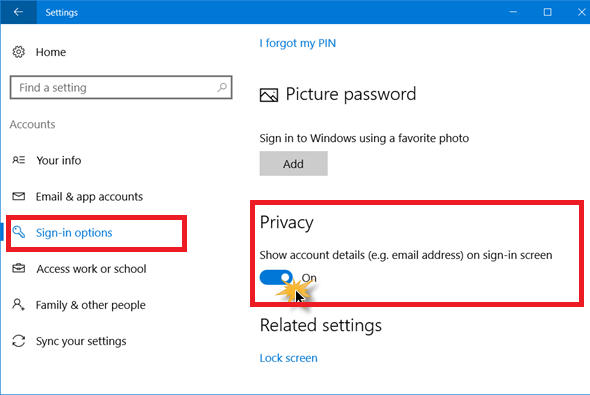The width and height of the screenshot is (590, 395).
Task: Click the magnifier icon in search box
Action: pyautogui.click(x=222, y=88)
